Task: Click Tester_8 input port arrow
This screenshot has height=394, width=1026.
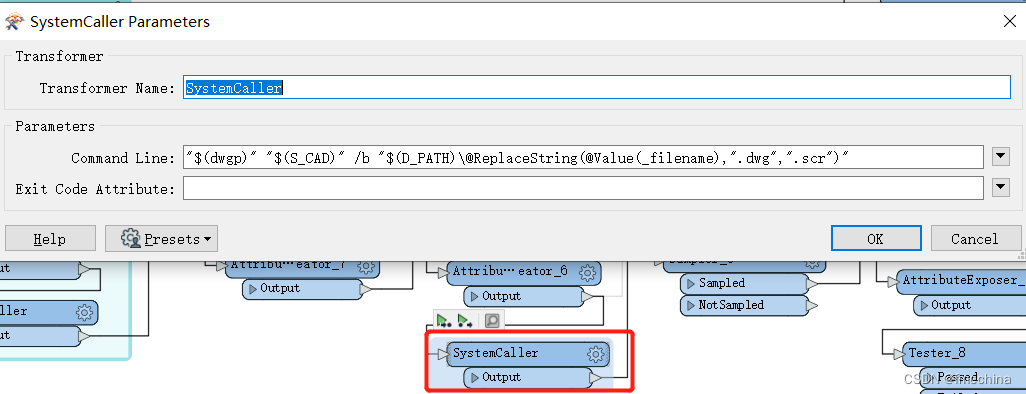Action: (x=899, y=353)
